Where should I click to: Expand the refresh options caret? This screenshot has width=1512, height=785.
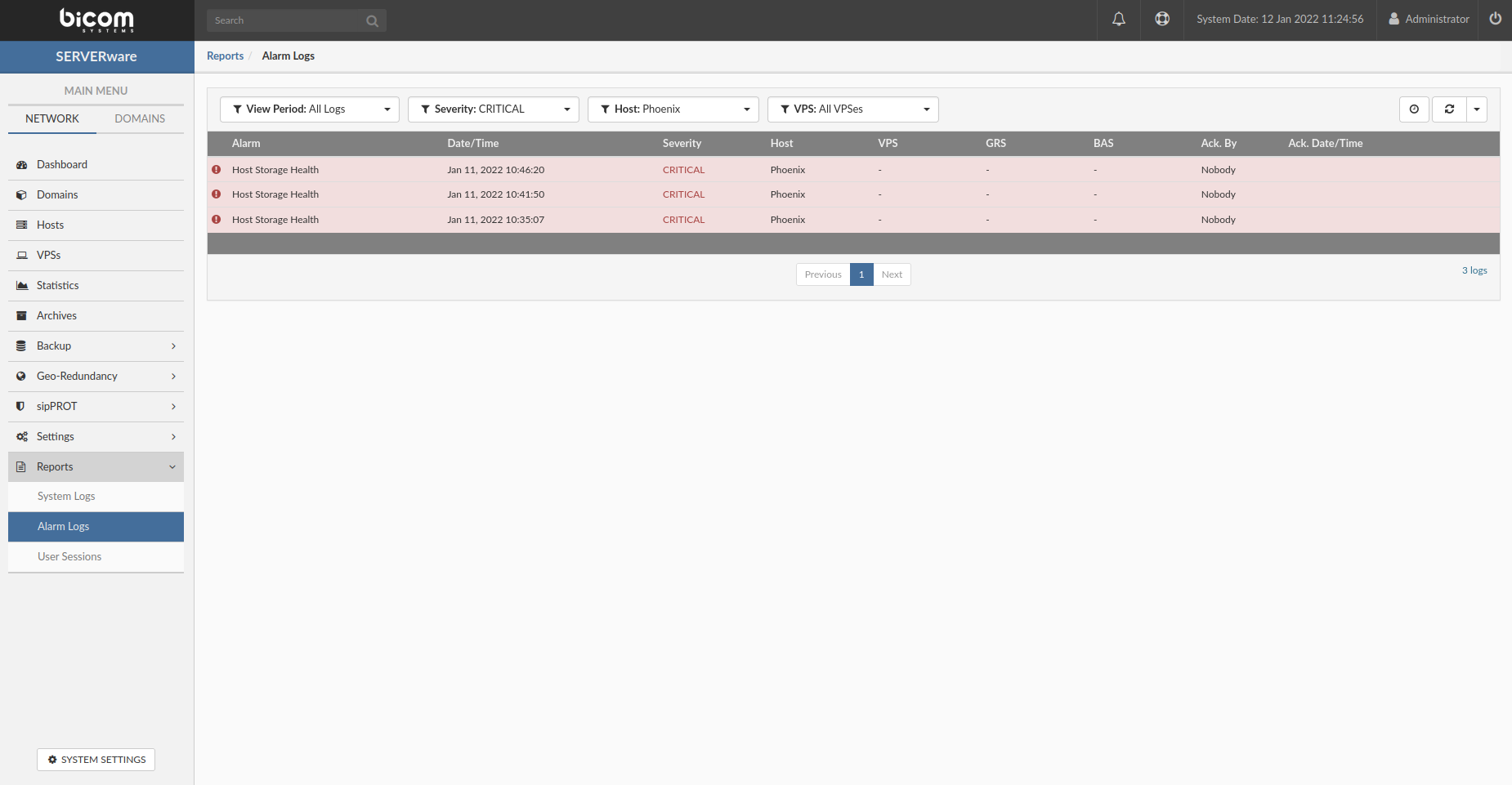(x=1477, y=109)
